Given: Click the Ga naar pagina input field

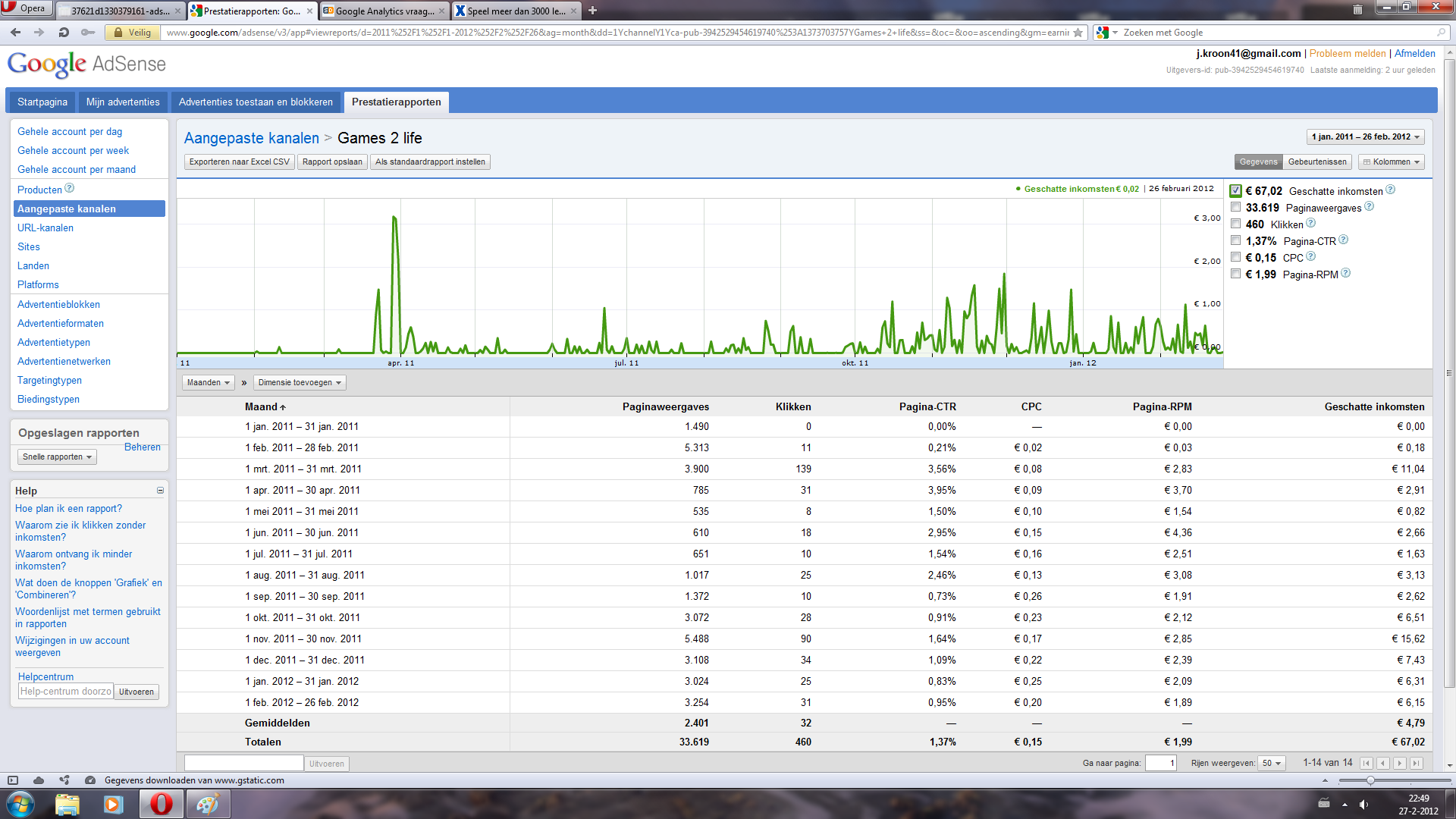Looking at the screenshot, I should tap(1160, 763).
